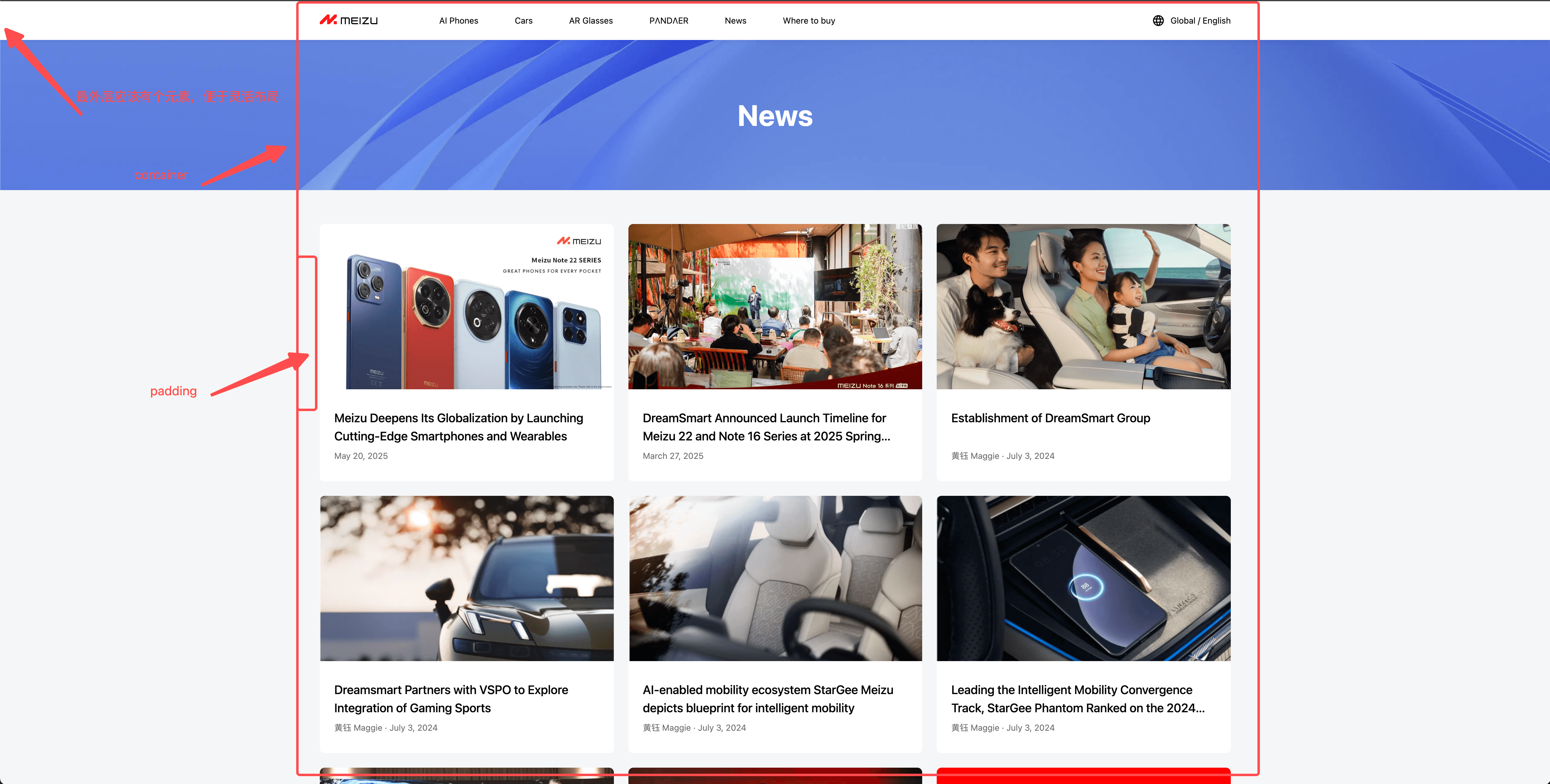
Task: Read 'Meizu Deepens Its Globalization' article
Action: click(x=459, y=427)
